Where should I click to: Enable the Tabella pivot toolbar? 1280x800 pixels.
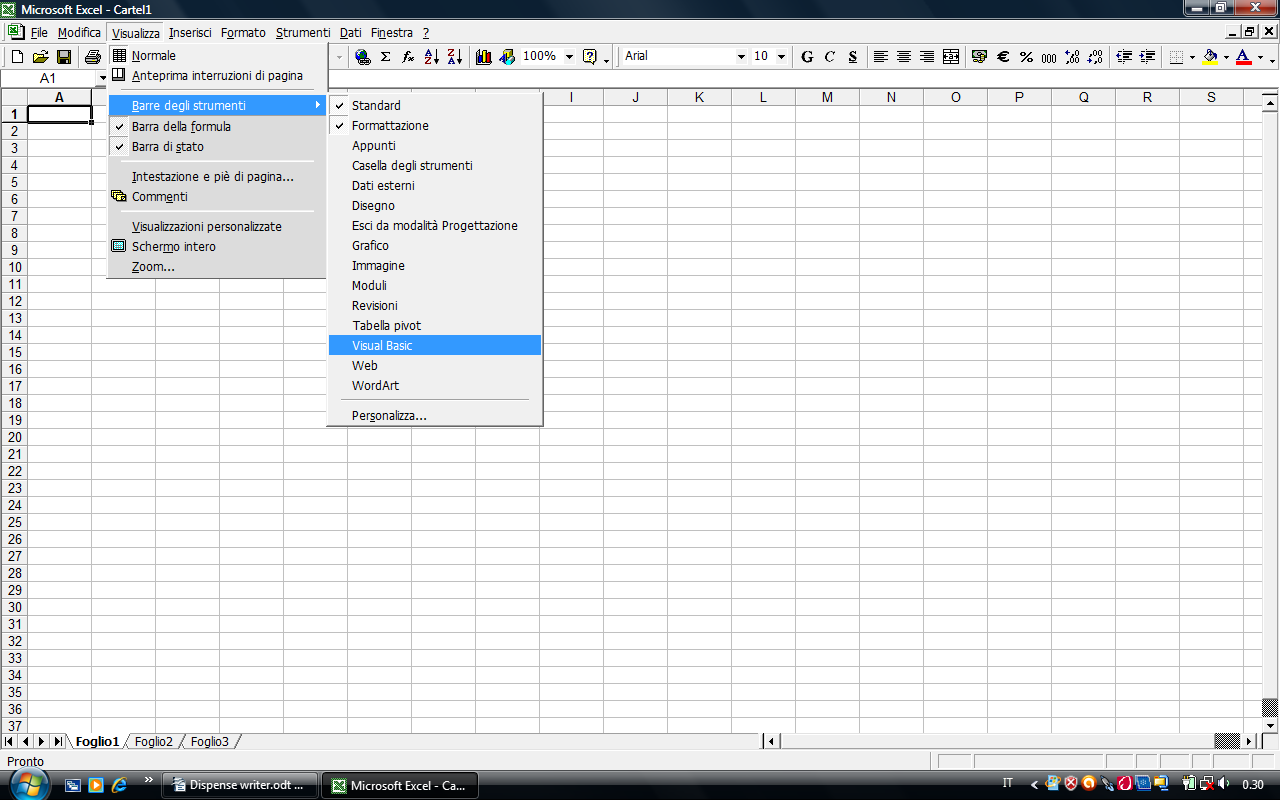(435, 326)
